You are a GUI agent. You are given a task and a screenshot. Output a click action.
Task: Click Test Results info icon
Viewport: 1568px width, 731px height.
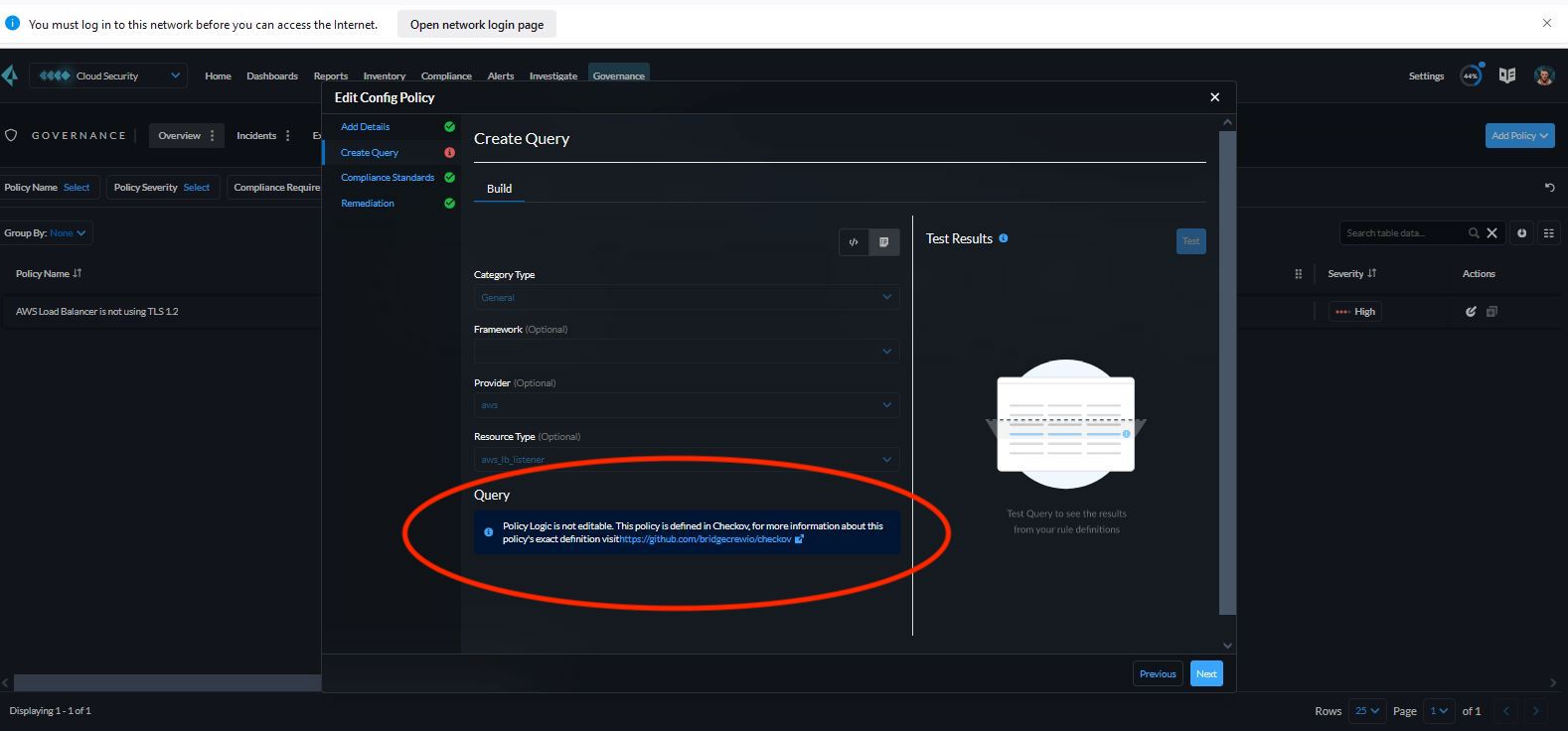(x=1004, y=238)
